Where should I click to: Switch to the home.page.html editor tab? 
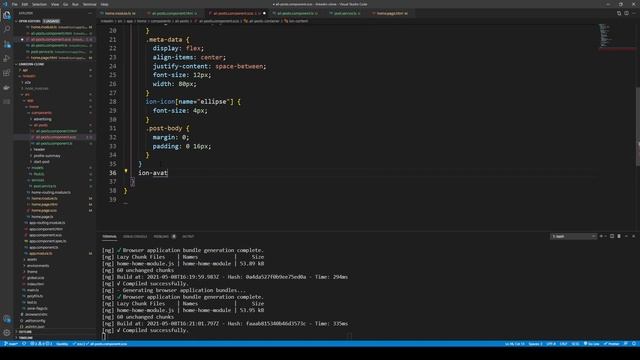point(391,13)
